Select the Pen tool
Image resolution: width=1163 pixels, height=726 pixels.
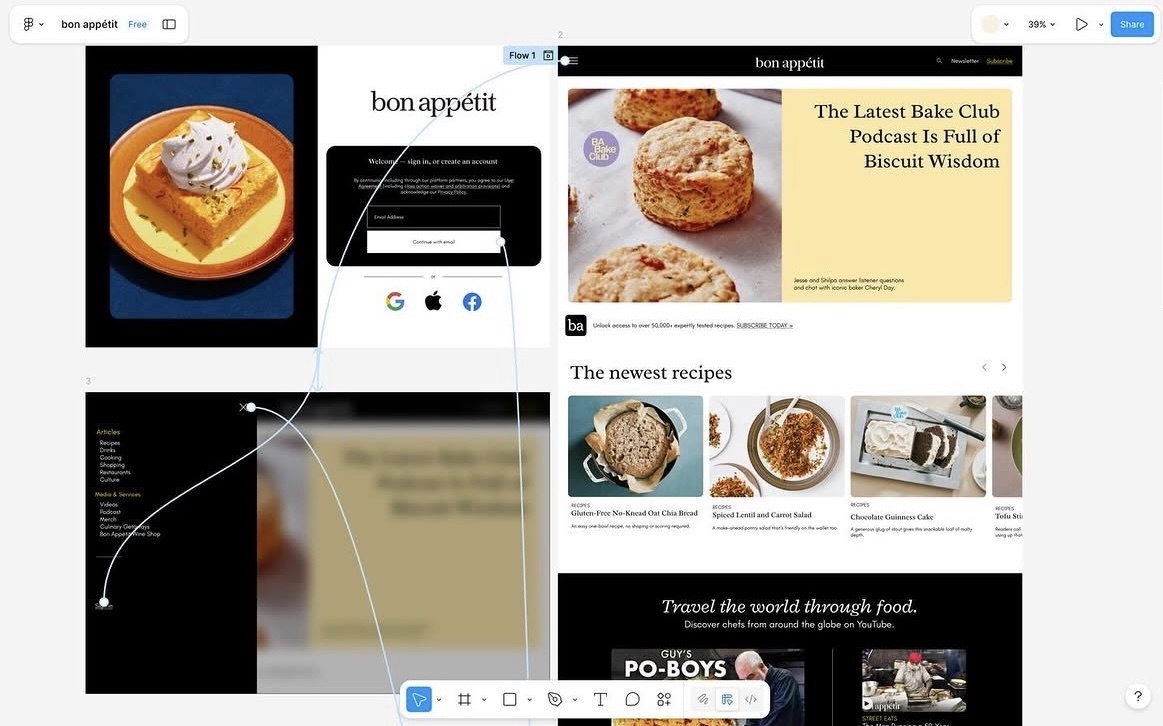click(555, 699)
